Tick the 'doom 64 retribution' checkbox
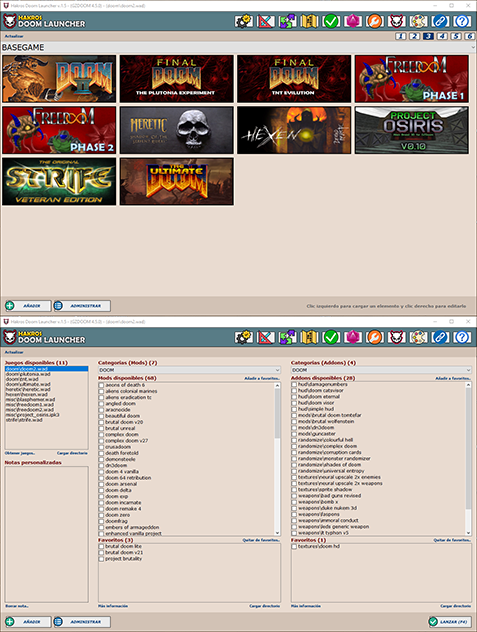477x632 pixels. 101,478
